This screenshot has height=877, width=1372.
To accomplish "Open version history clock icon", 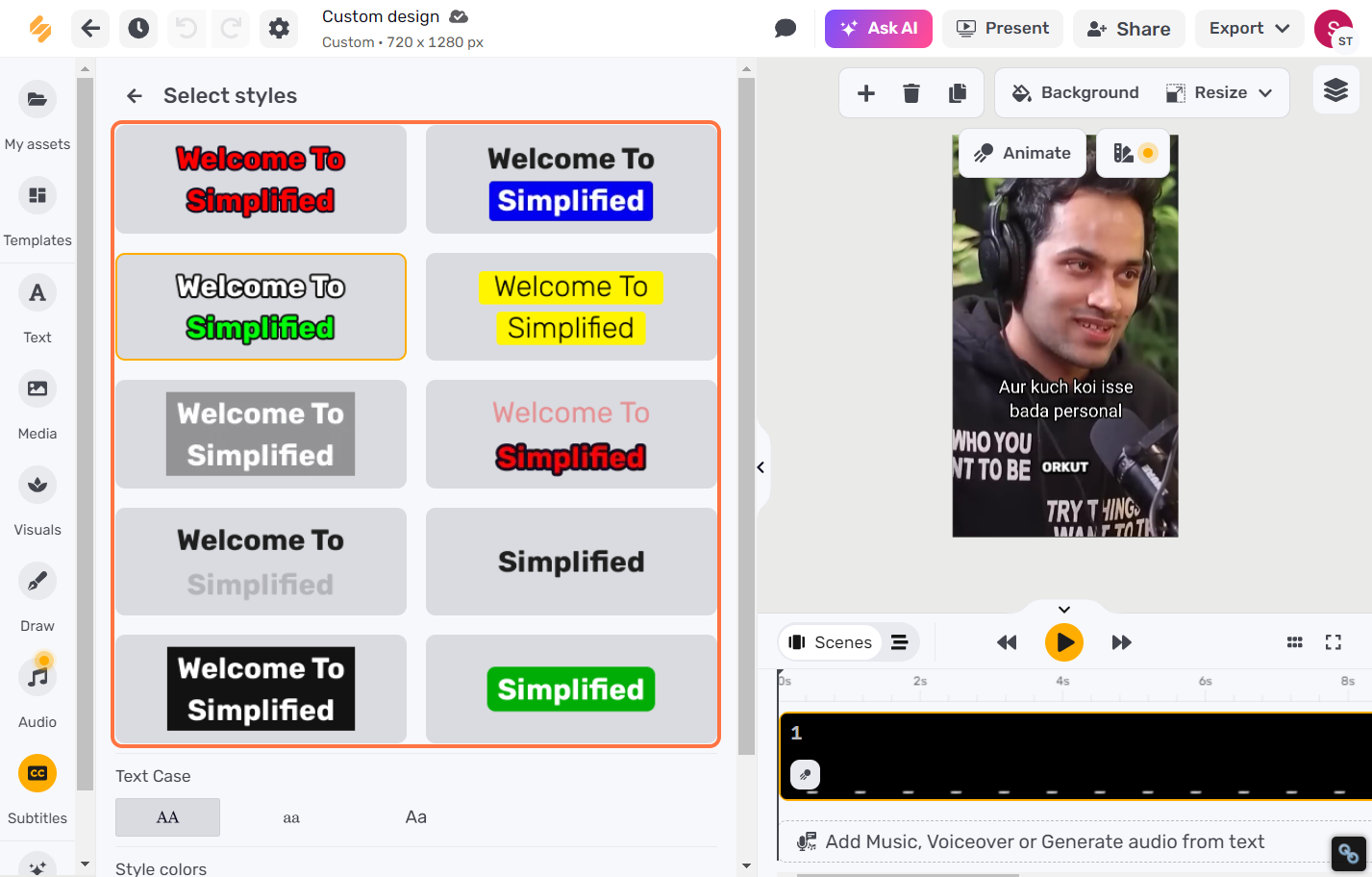I will 138,29.
